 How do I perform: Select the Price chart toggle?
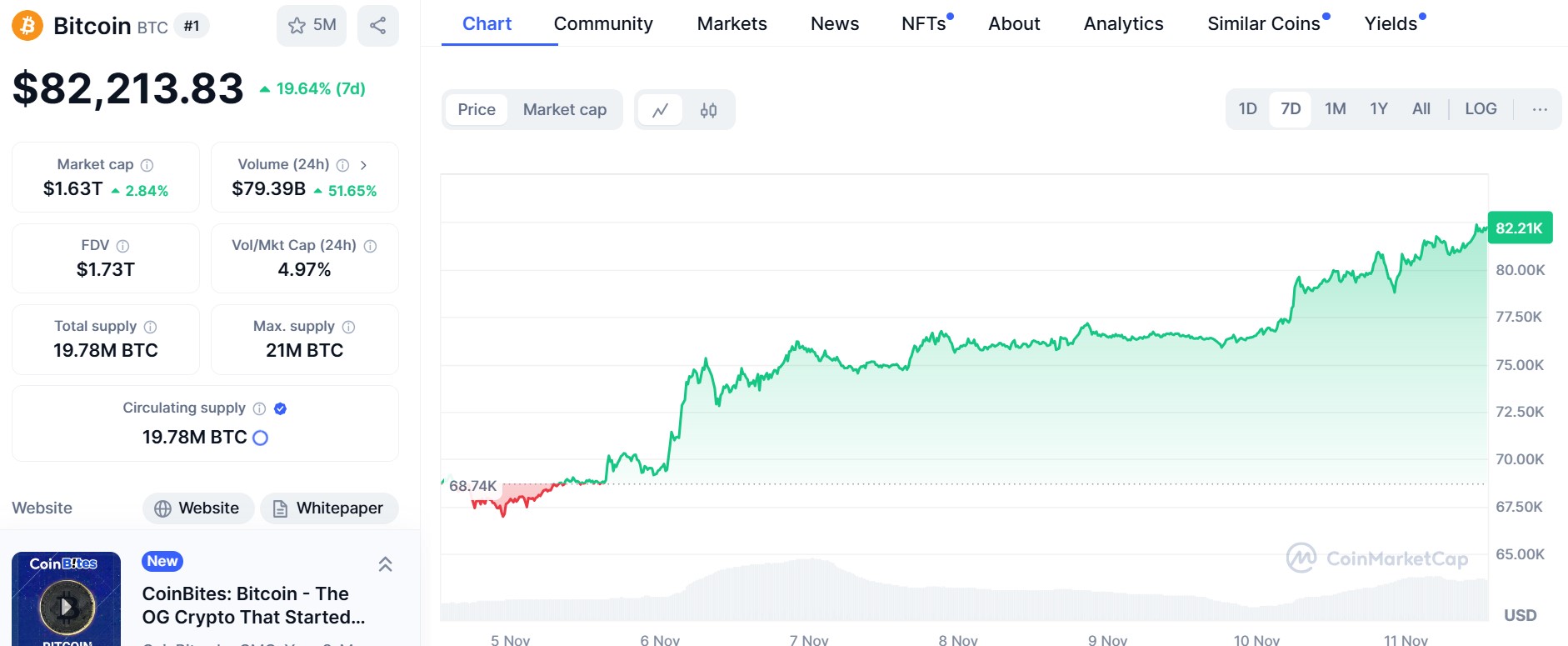pyautogui.click(x=477, y=109)
